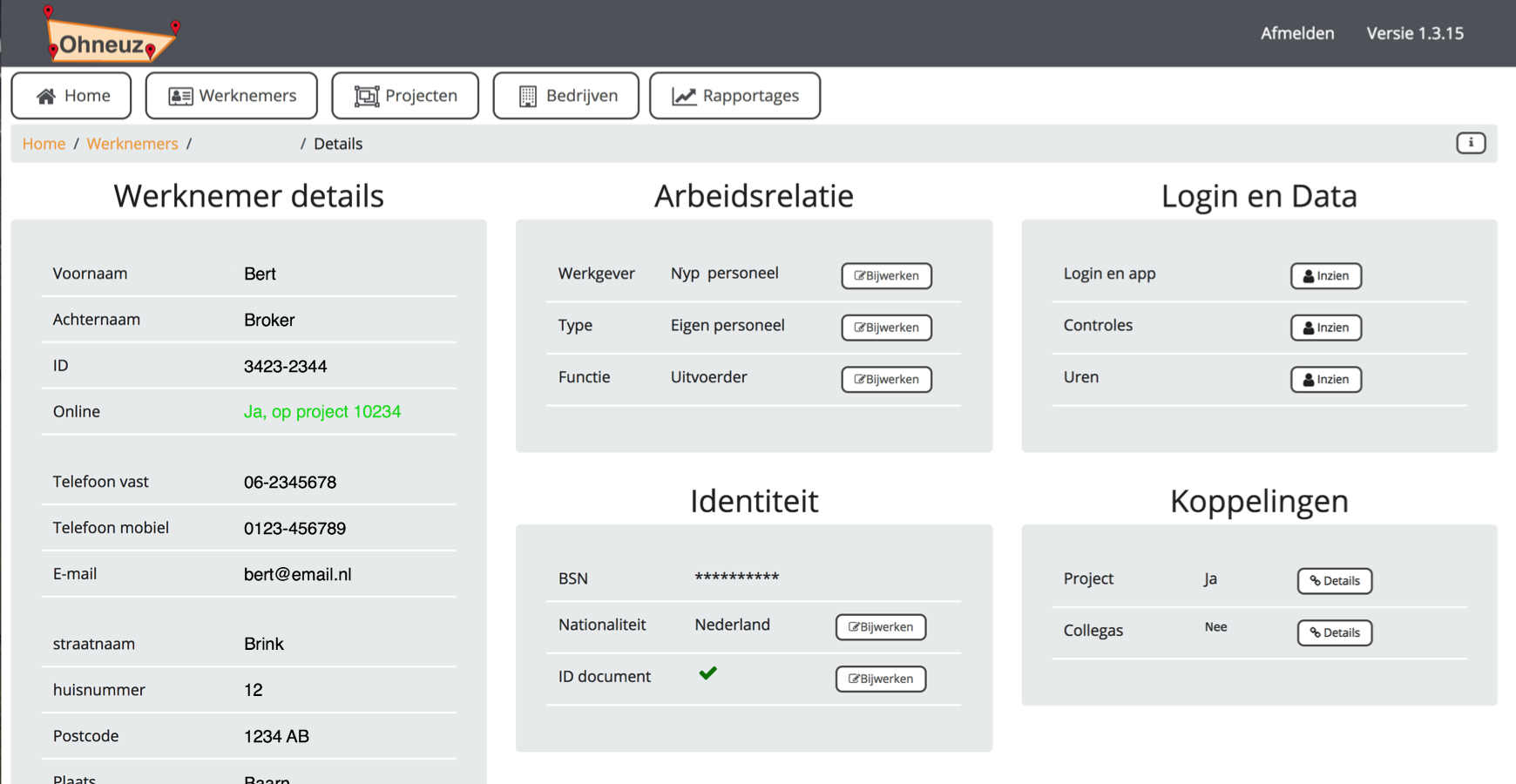Open Projecten via its blueprint icon

[369, 95]
